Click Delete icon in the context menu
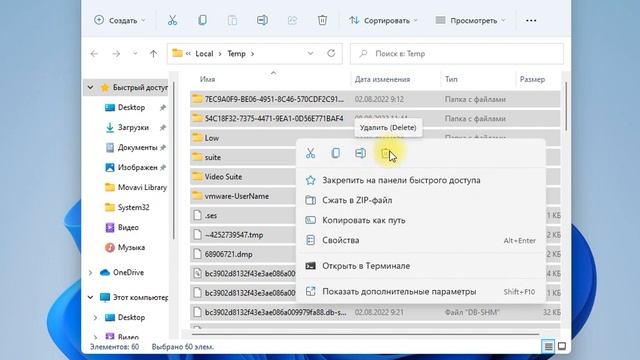This screenshot has width=640, height=360. (385, 153)
